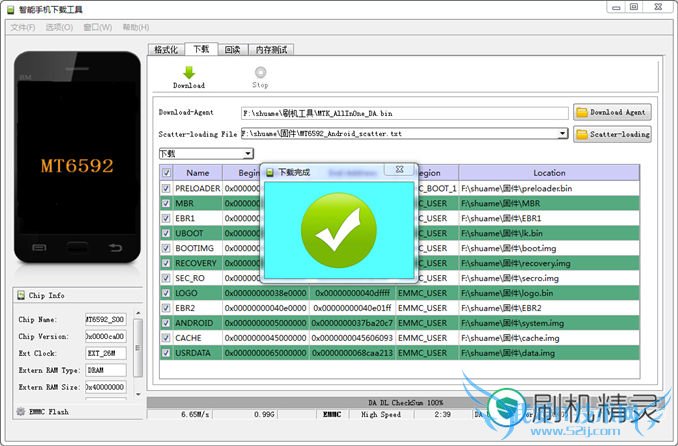Click the download-complete dialog title icon
This screenshot has height=446, width=678.
click(x=270, y=172)
